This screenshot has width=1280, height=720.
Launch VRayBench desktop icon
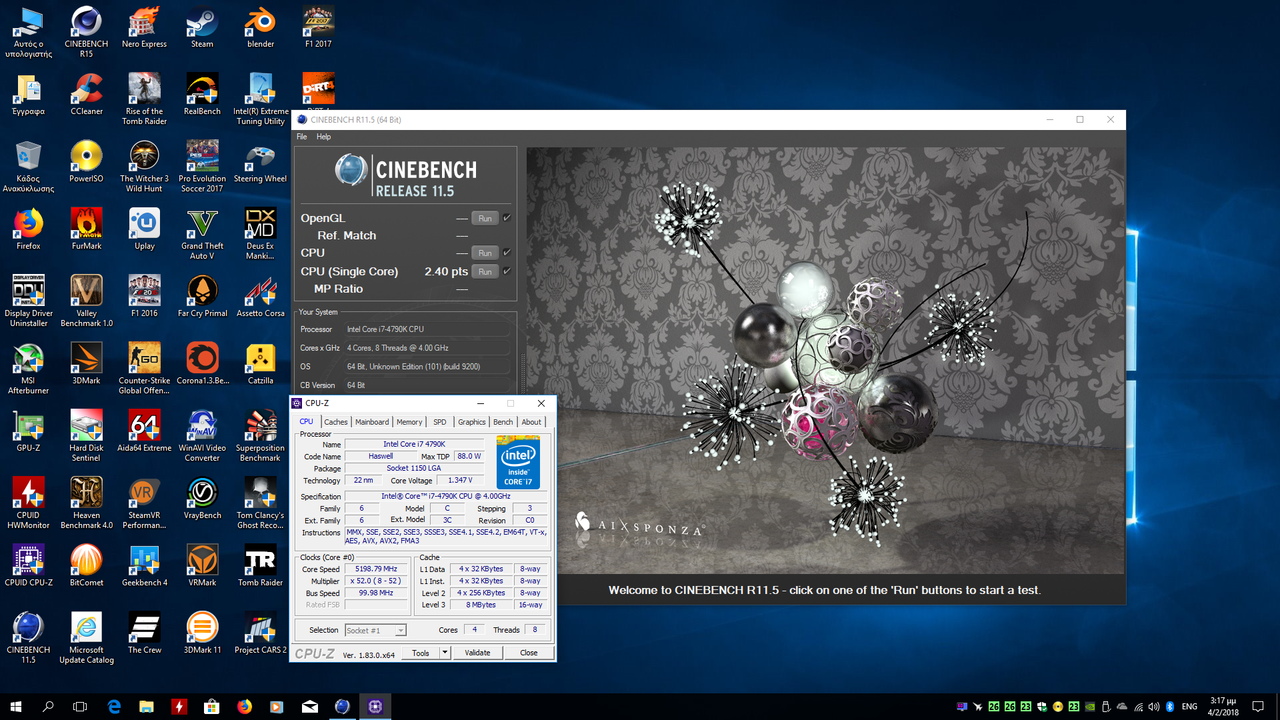tap(202, 498)
